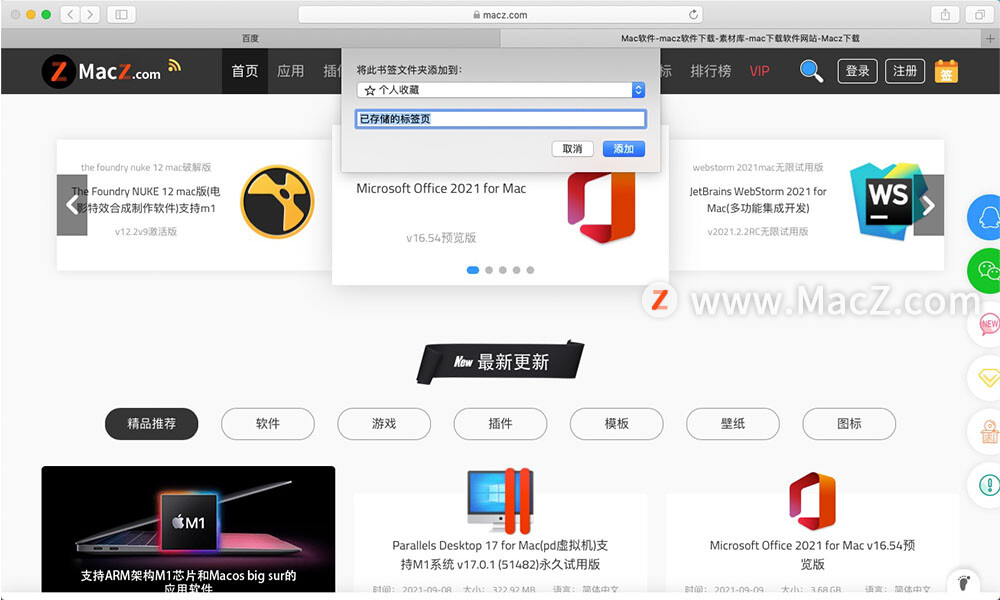Click the 登录 login button
Image resolution: width=1000 pixels, height=600 pixels.
[857, 71]
